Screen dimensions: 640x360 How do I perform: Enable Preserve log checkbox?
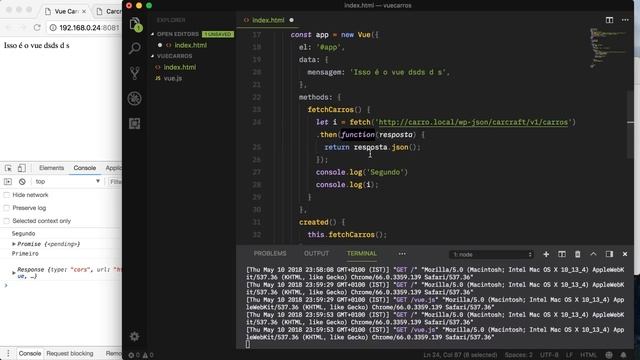[7, 208]
